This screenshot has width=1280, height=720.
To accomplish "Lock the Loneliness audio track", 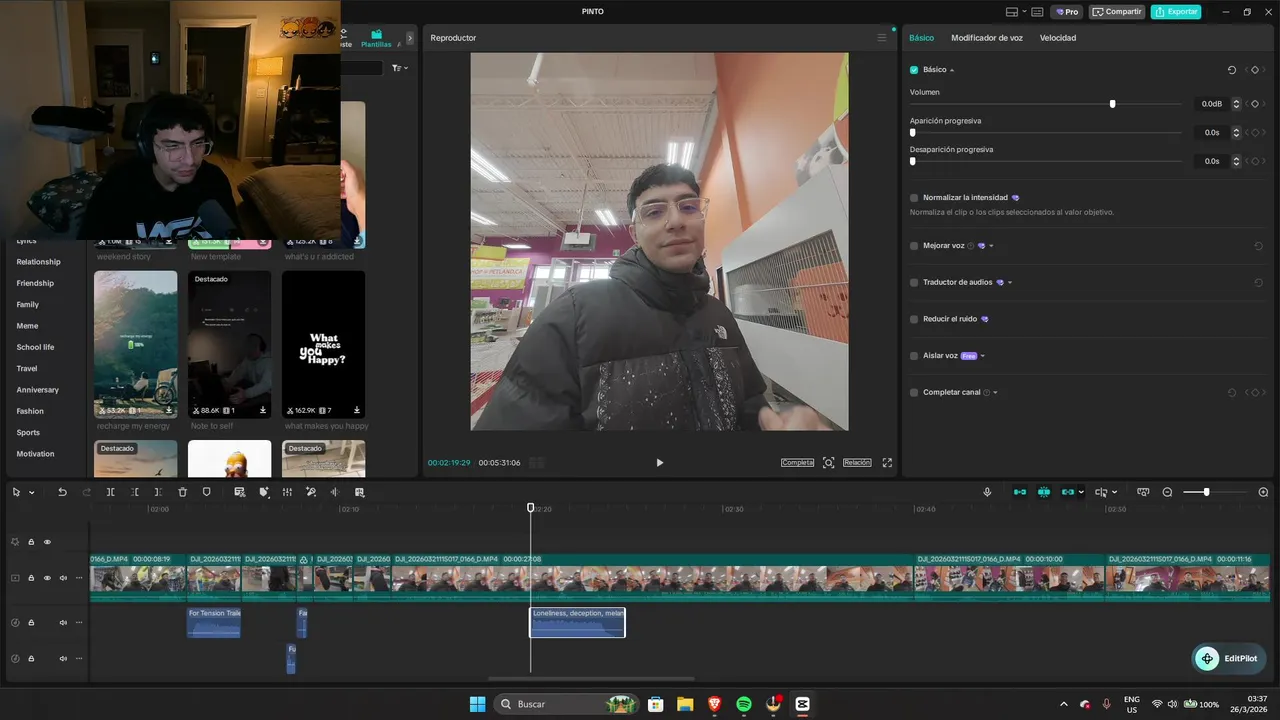I will (31, 623).
